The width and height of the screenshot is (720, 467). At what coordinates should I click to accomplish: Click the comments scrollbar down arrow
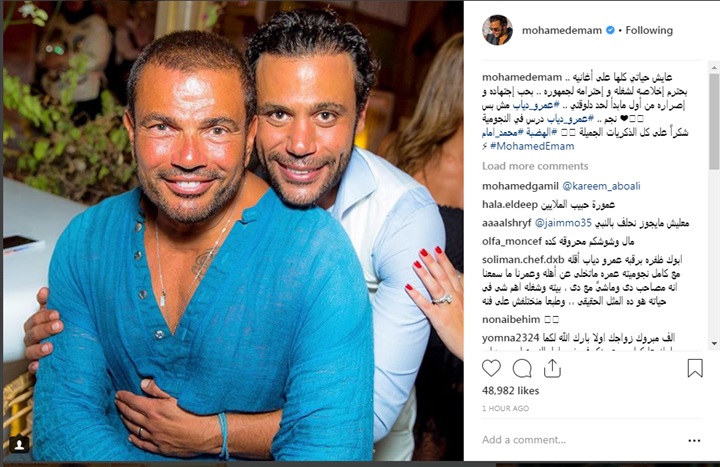tap(714, 343)
